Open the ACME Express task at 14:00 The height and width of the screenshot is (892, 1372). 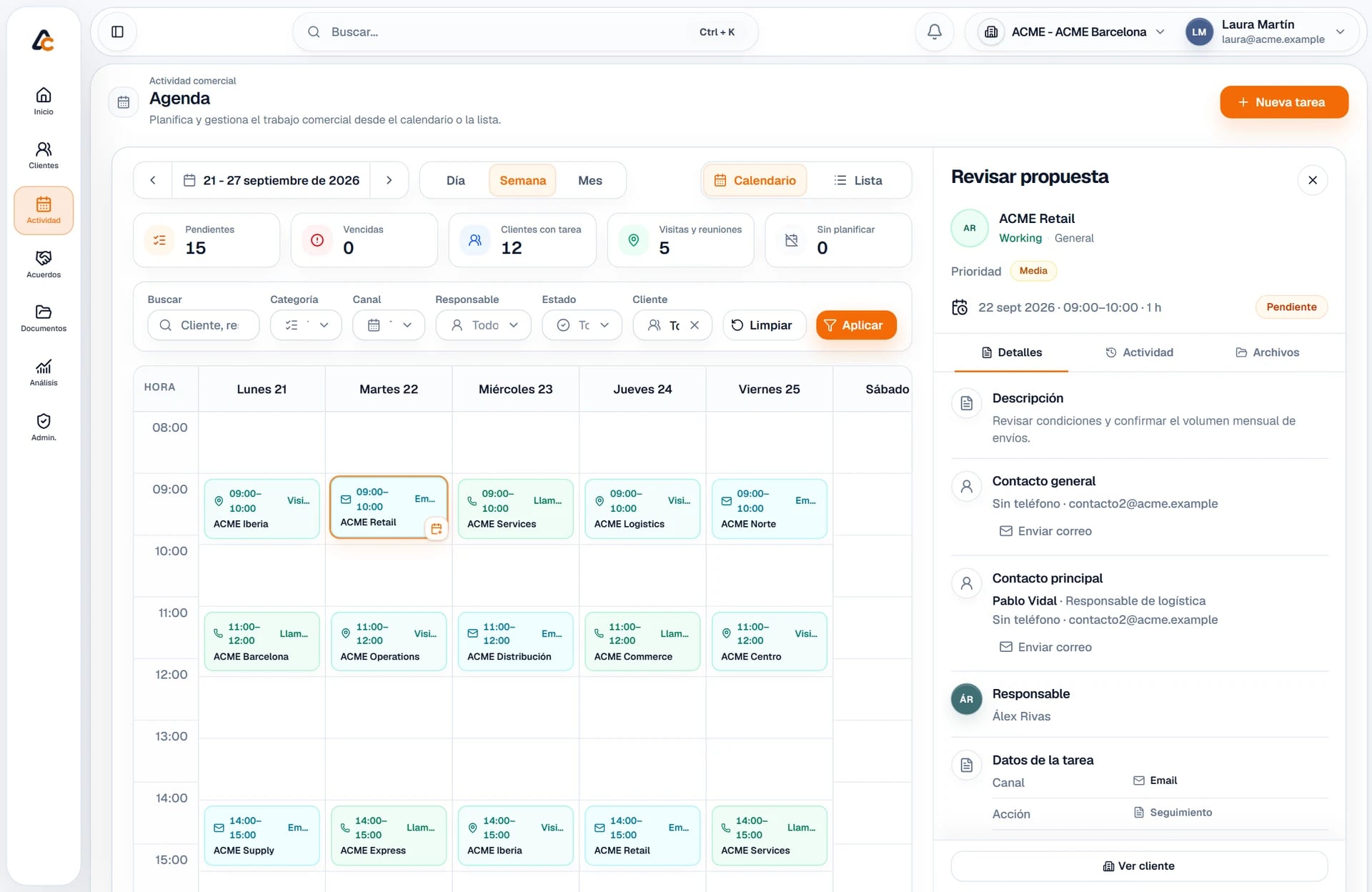click(x=389, y=836)
